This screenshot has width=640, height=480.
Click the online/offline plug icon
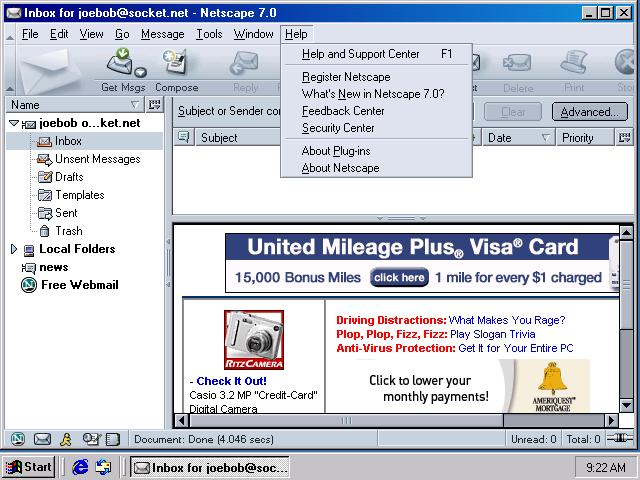619,438
